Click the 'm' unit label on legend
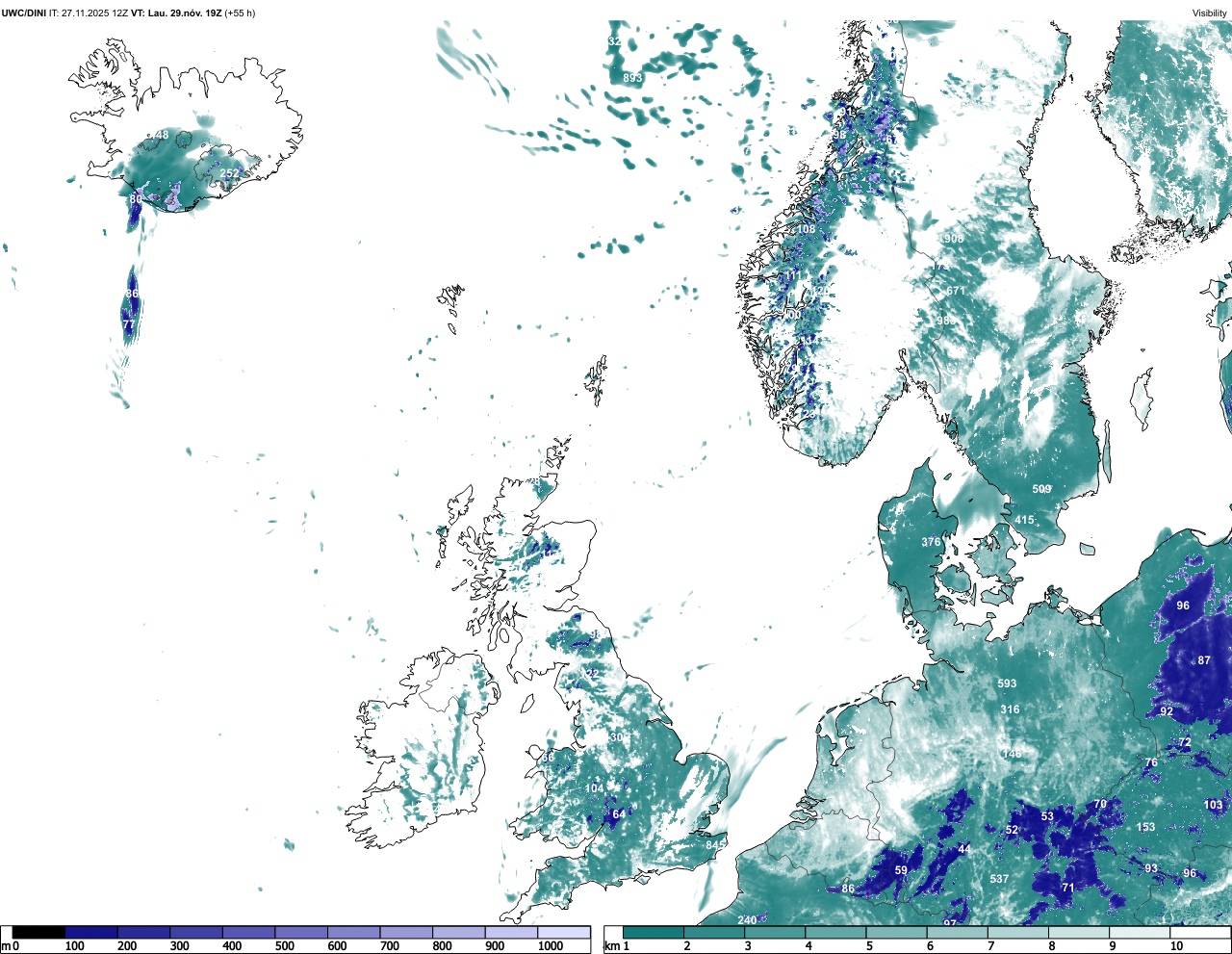The height and width of the screenshot is (954, 1232). point(6,946)
